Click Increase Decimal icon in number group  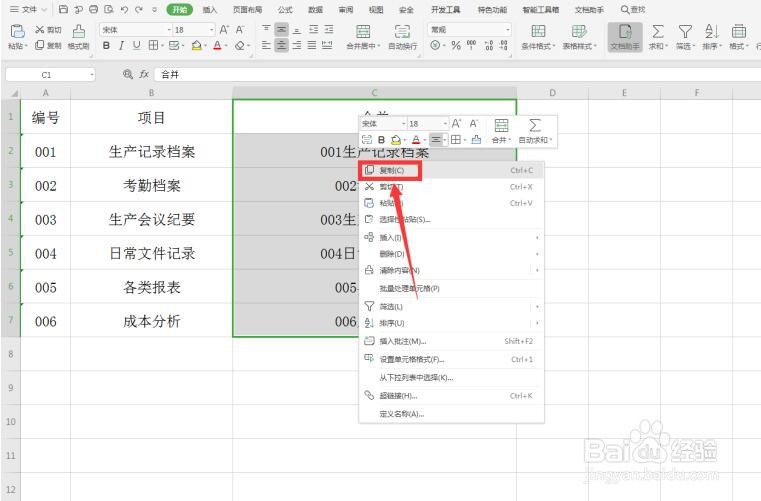tap(489, 46)
